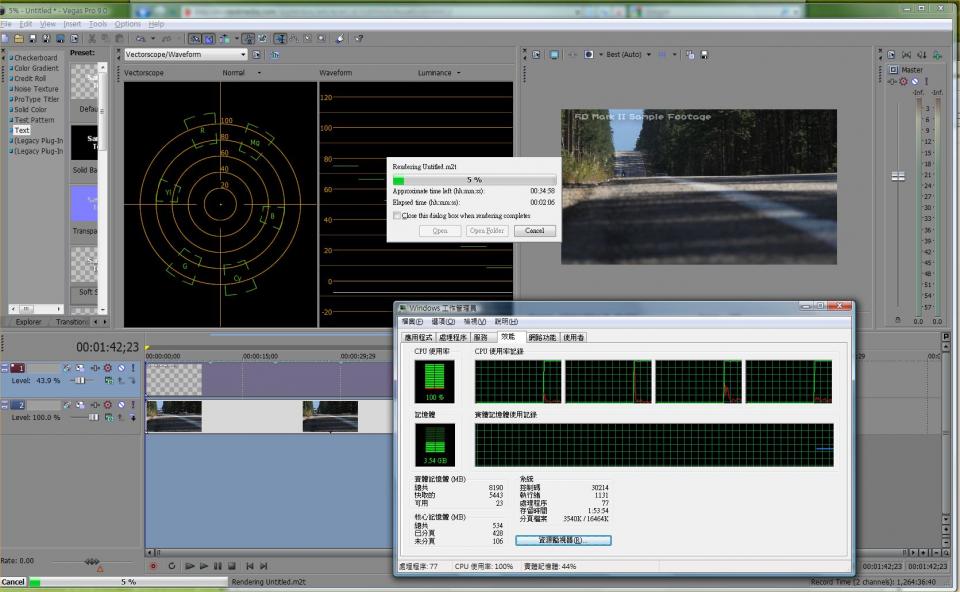
Task: Solo video track 1
Action: (132, 368)
